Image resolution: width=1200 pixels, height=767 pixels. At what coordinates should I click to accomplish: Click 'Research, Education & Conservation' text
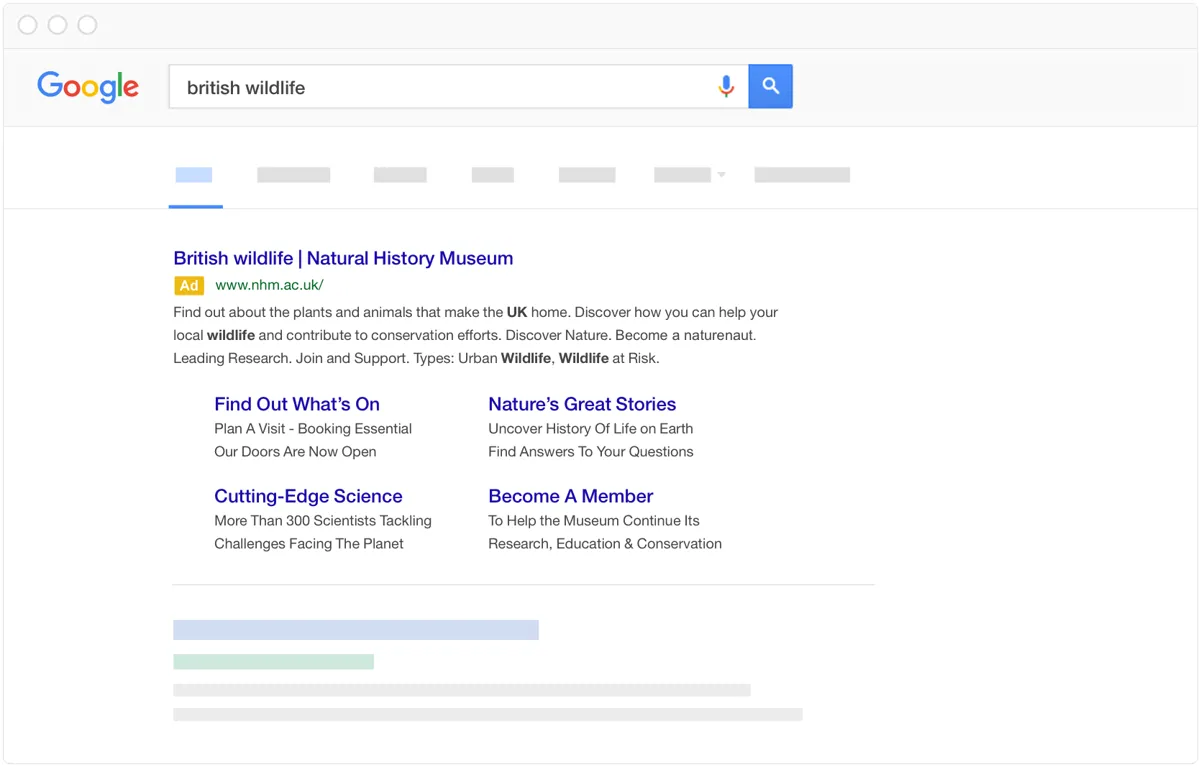click(605, 543)
